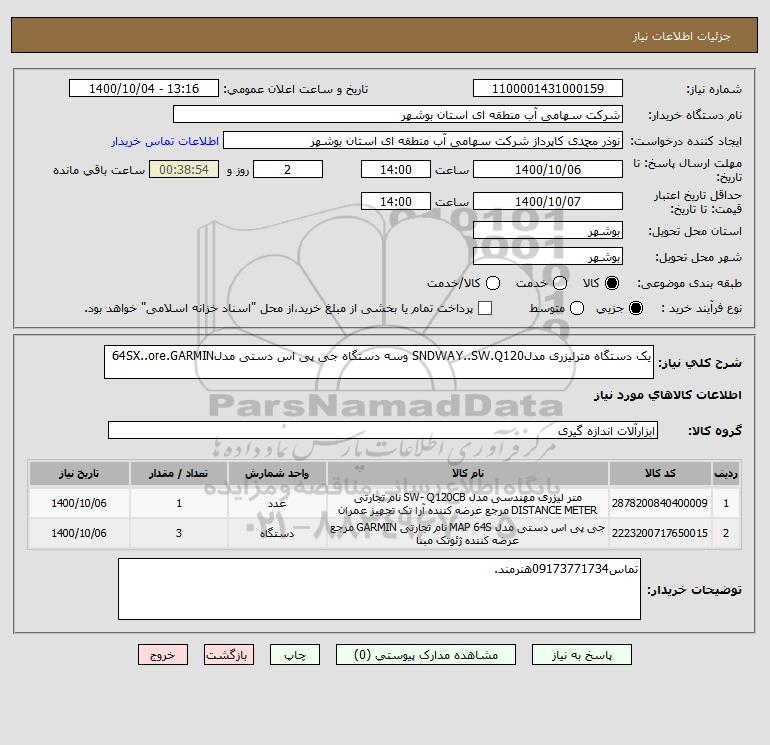Select the متوسط purchase type radio
770x745 pixels.
click(x=577, y=308)
